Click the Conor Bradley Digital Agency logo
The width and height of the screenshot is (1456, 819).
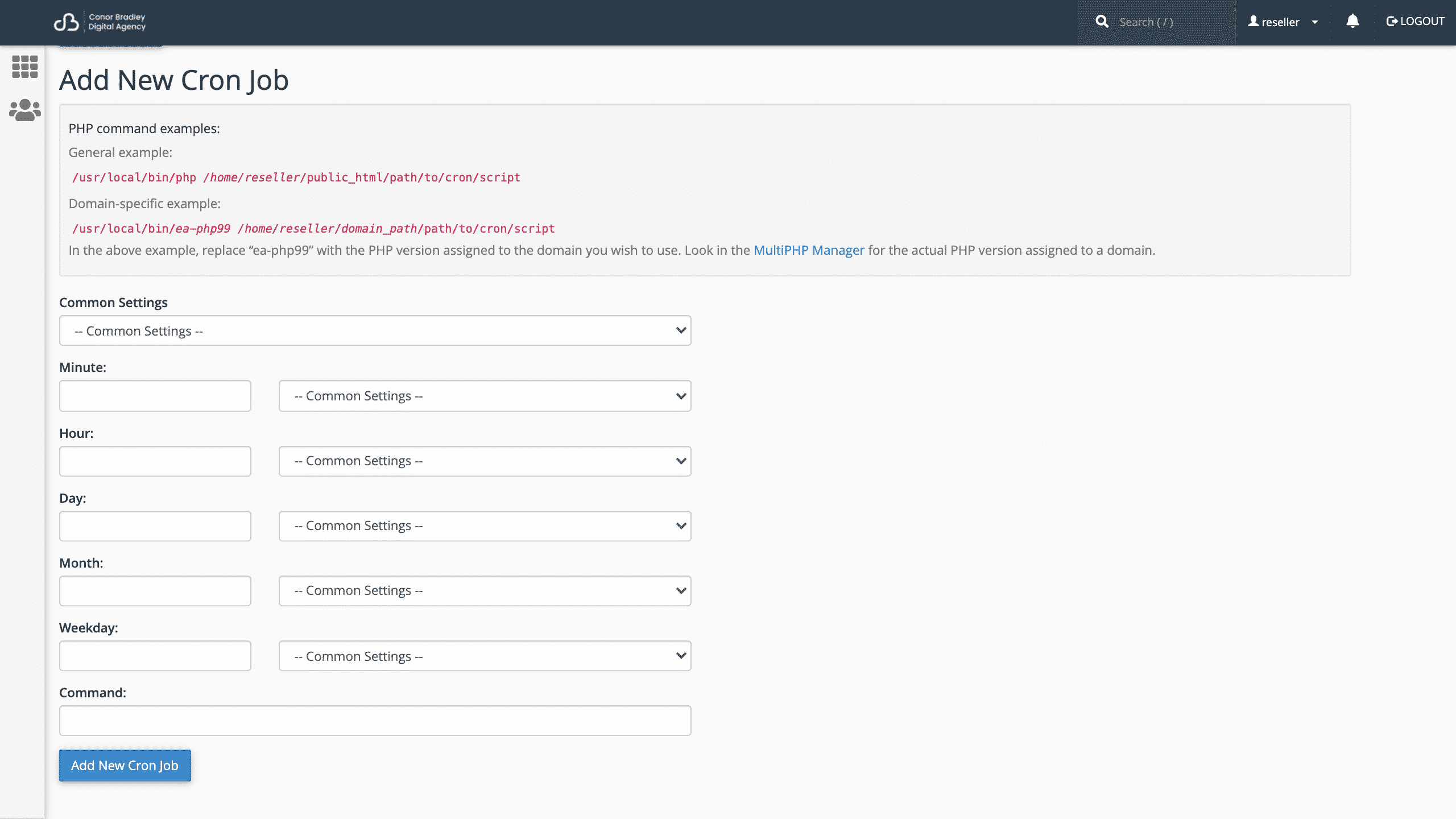point(100,22)
